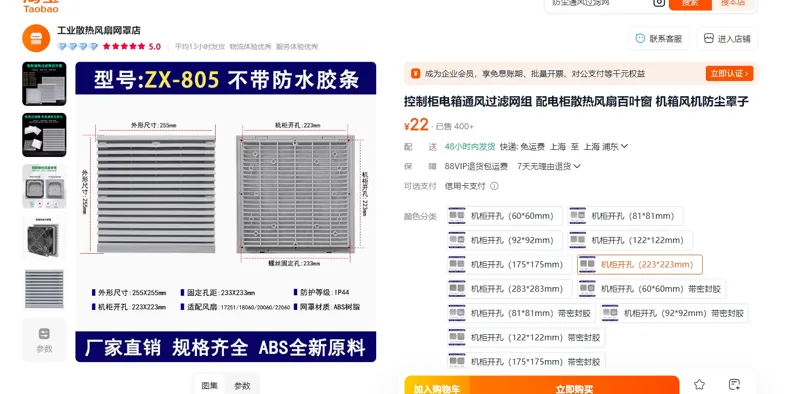Switch to 参数 tab below product image
The height and width of the screenshot is (394, 800).
pos(242,386)
